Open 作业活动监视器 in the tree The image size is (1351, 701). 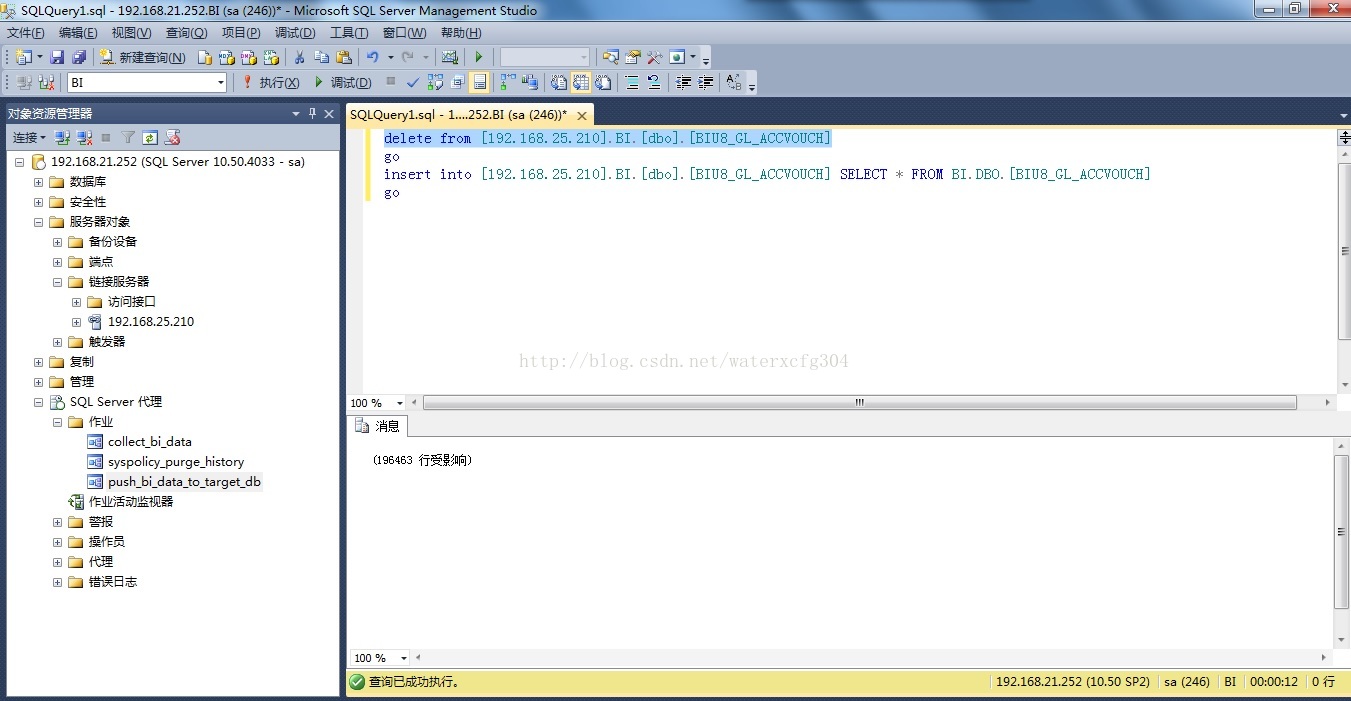pyautogui.click(x=131, y=502)
